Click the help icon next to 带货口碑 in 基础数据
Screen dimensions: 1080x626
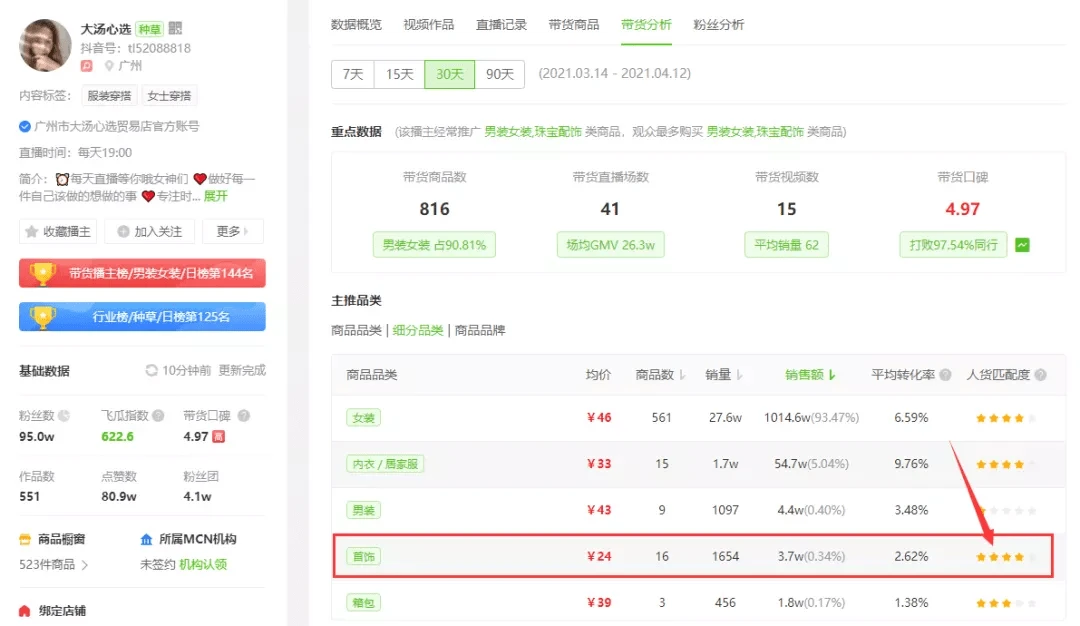(x=243, y=416)
